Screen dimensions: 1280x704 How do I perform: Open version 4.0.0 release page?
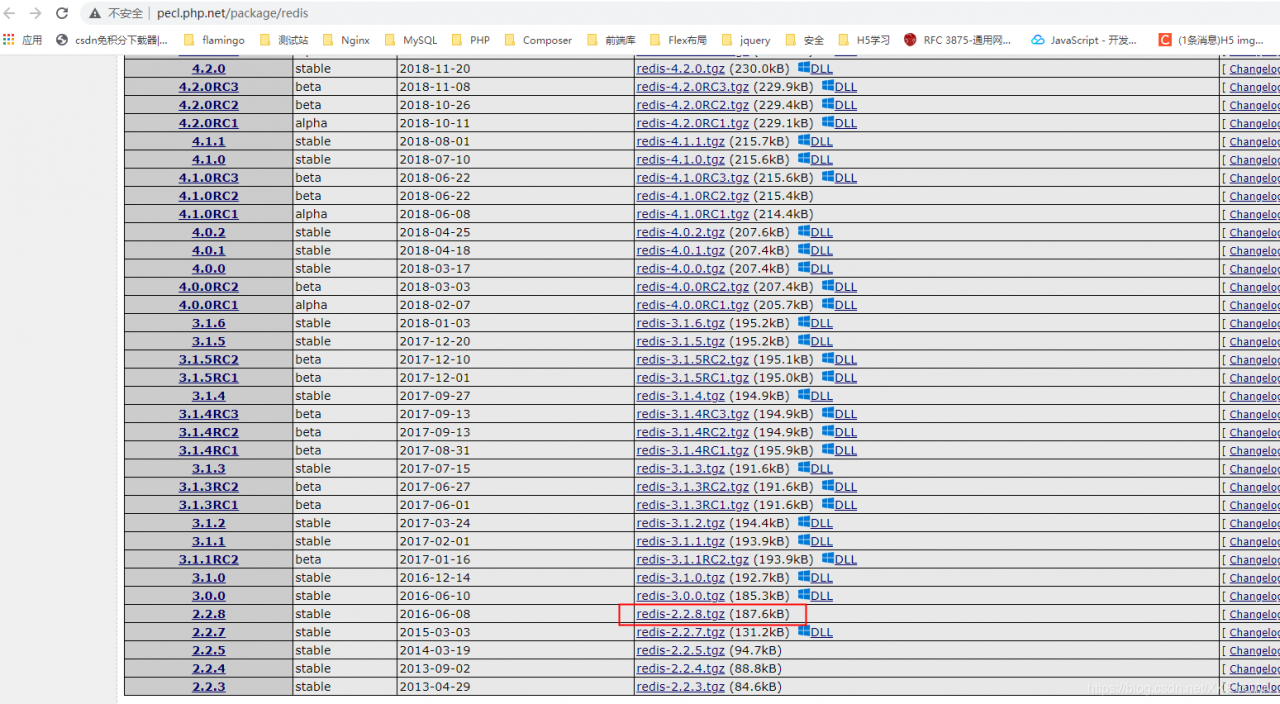pos(209,269)
